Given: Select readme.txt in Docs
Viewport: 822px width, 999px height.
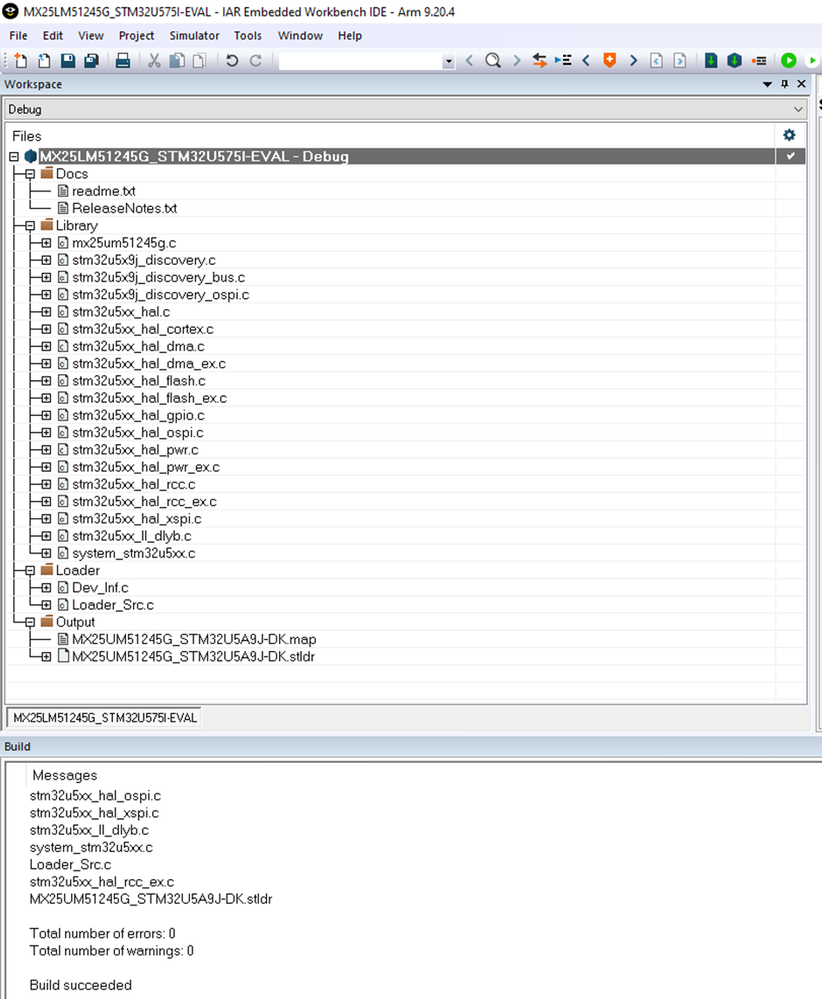Looking at the screenshot, I should (x=103, y=191).
